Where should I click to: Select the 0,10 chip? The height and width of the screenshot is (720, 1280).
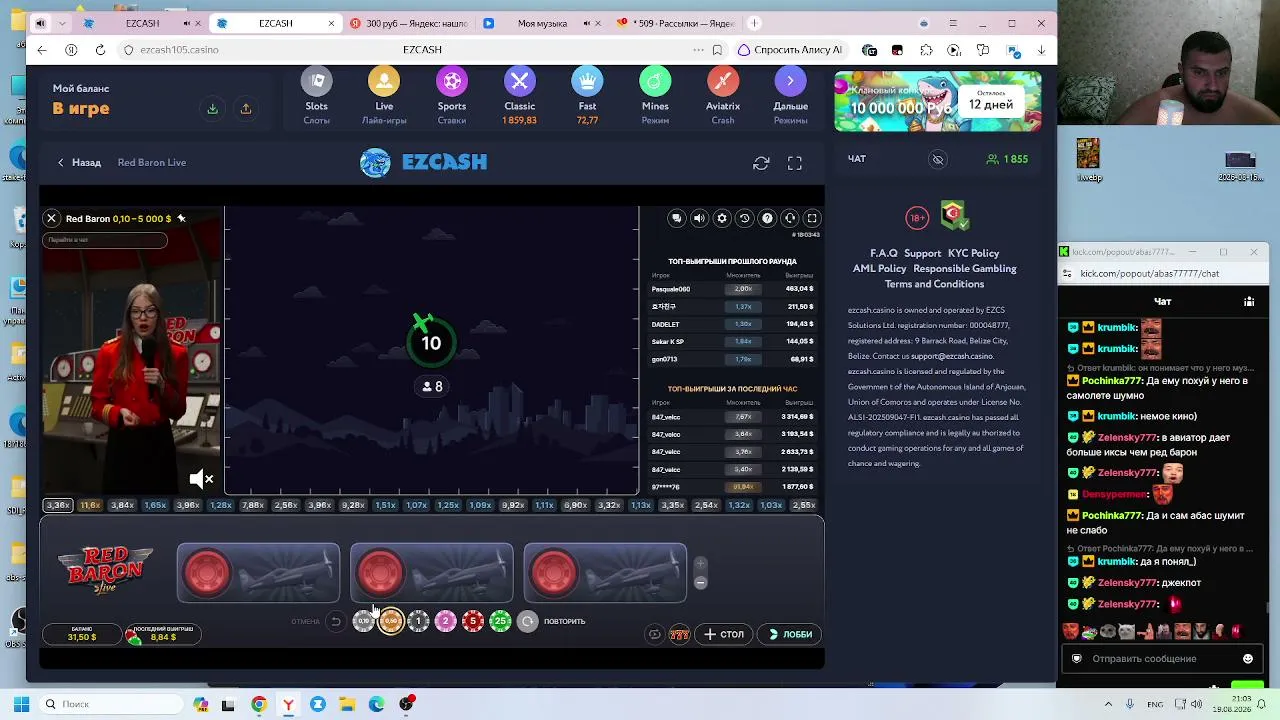364,621
